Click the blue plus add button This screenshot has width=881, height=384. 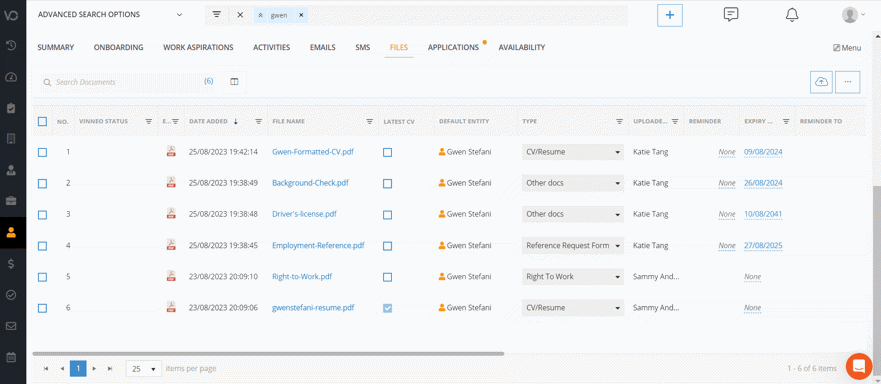click(670, 15)
